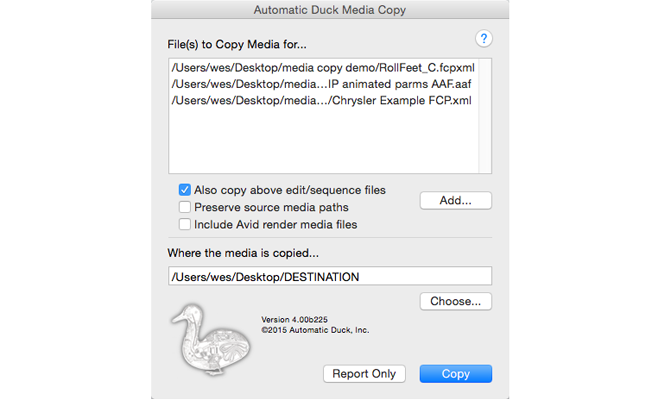Uncheck Also copy above edit/sequence files
The height and width of the screenshot is (400, 652).
[185, 190]
